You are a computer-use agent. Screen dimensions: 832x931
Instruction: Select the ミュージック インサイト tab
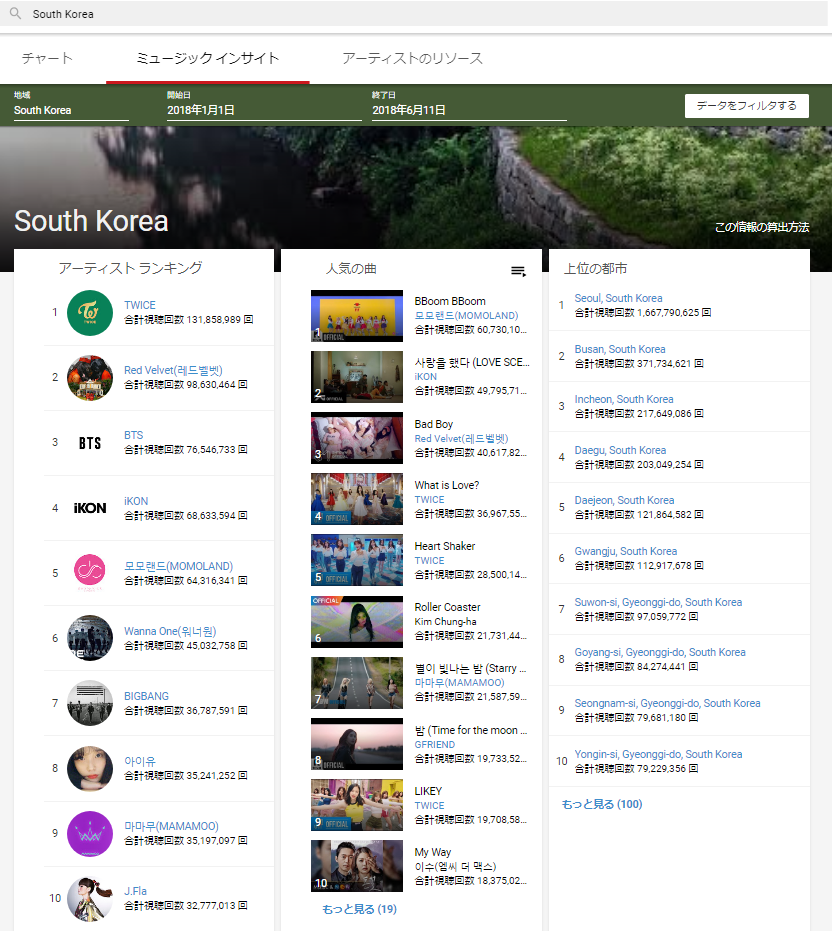[208, 58]
